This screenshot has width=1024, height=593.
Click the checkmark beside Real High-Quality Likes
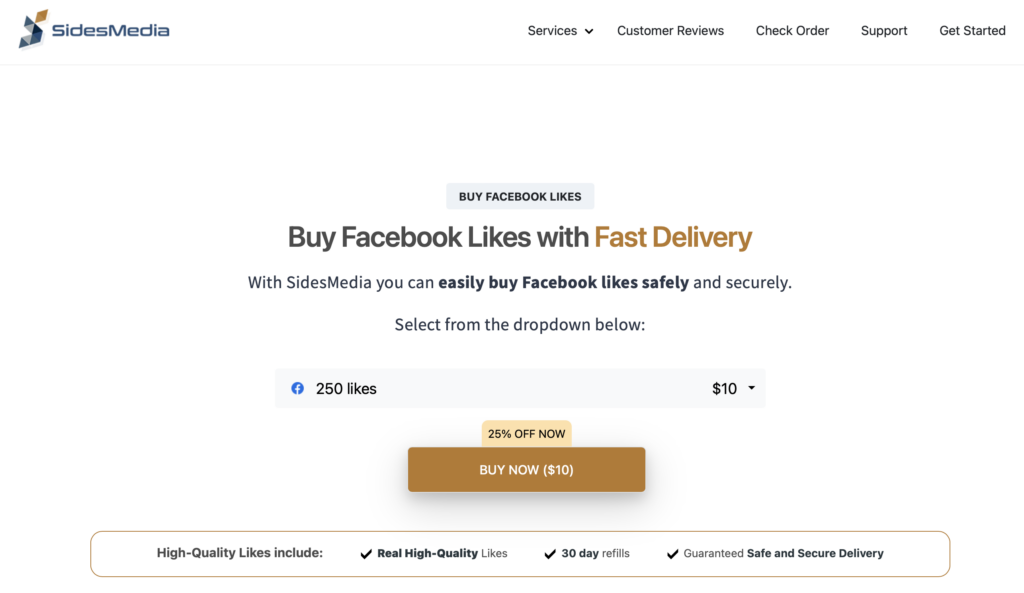click(x=366, y=554)
